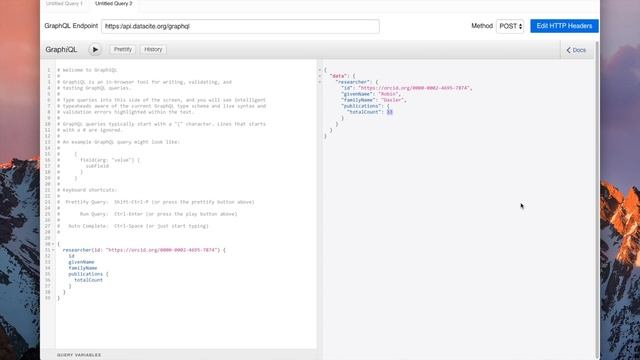Run the query with the play button
The image size is (640, 360).
[95, 49]
